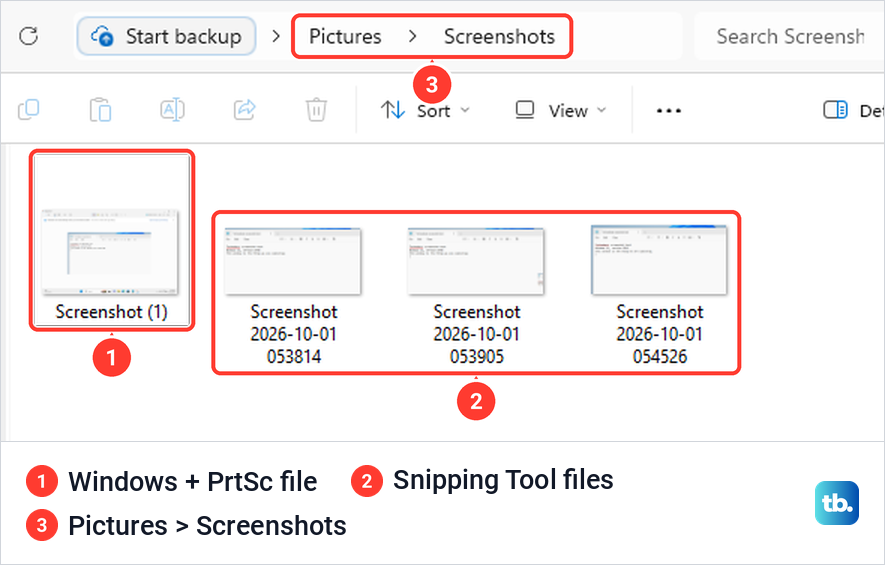Click file name ending 053905

pyautogui.click(x=476, y=334)
